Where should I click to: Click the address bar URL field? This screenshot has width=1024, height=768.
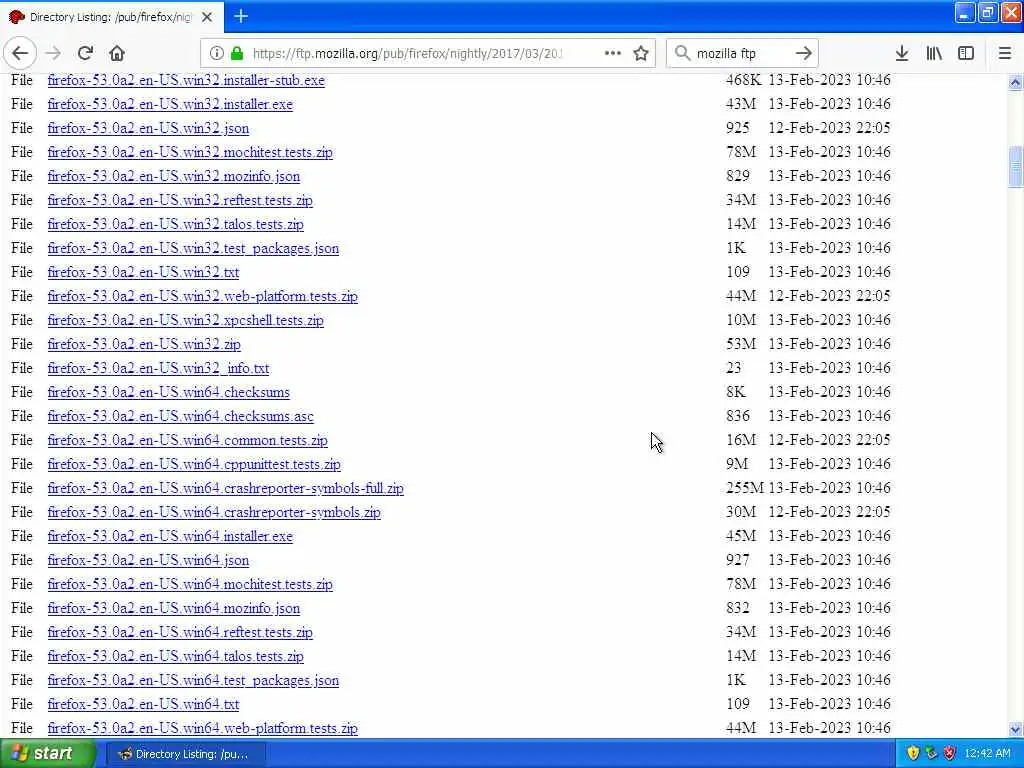pyautogui.click(x=406, y=53)
